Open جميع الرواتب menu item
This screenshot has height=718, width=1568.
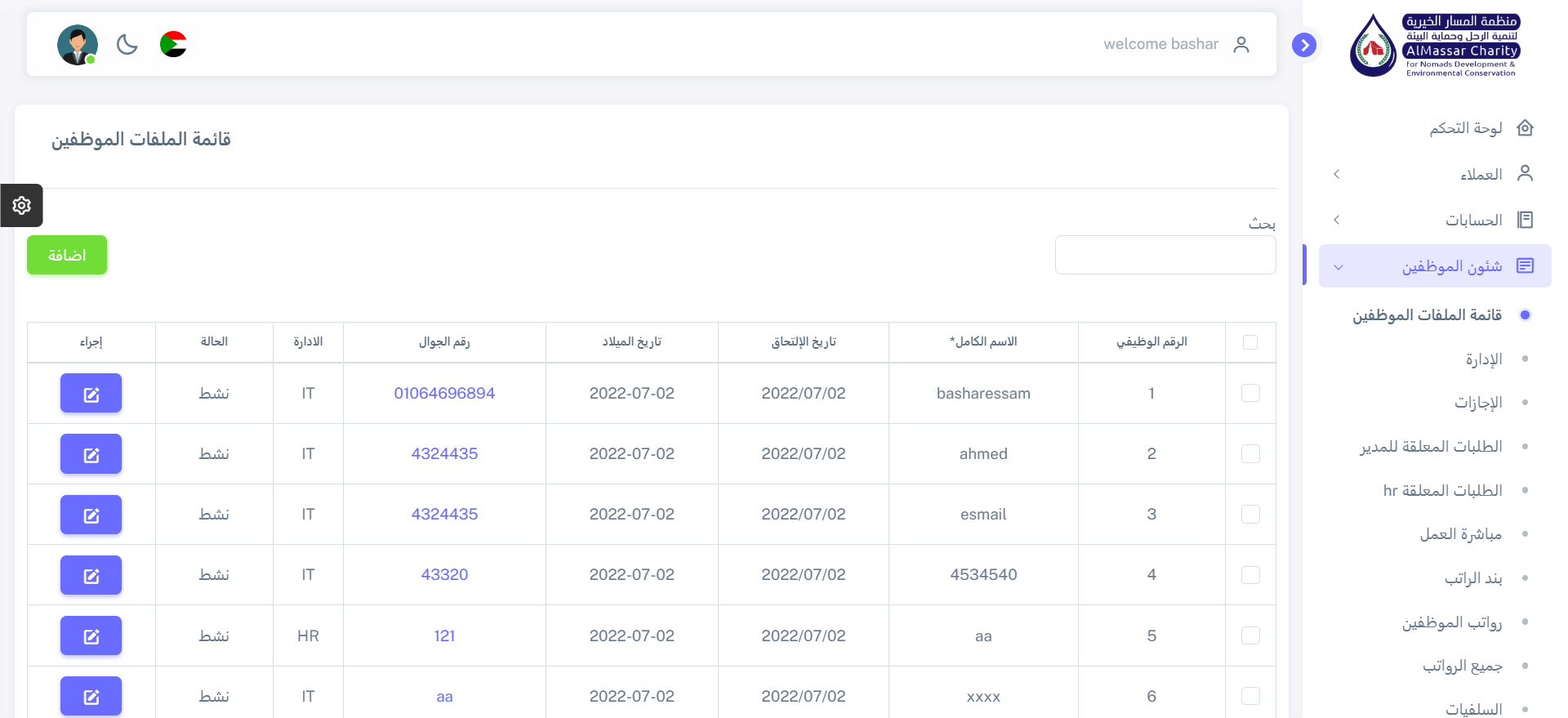point(1463,667)
